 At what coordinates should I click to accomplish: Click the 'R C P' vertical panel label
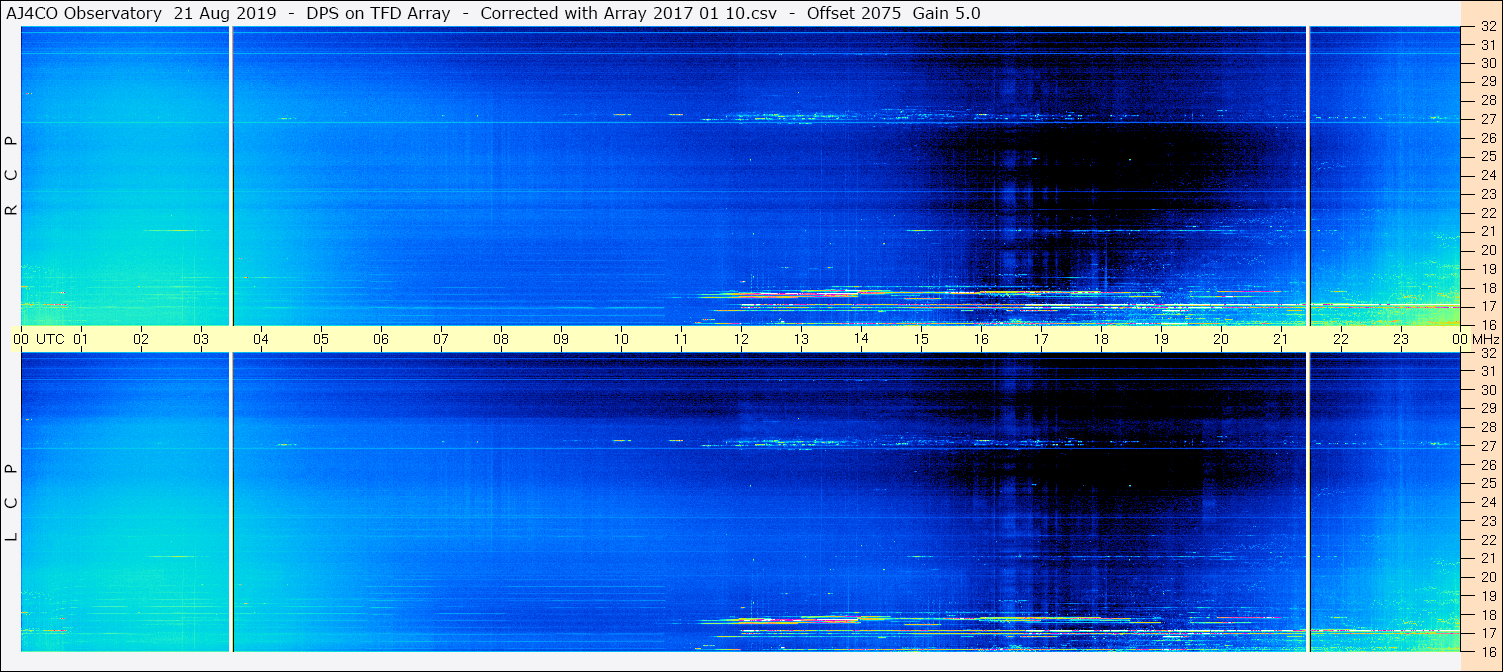coord(12,175)
